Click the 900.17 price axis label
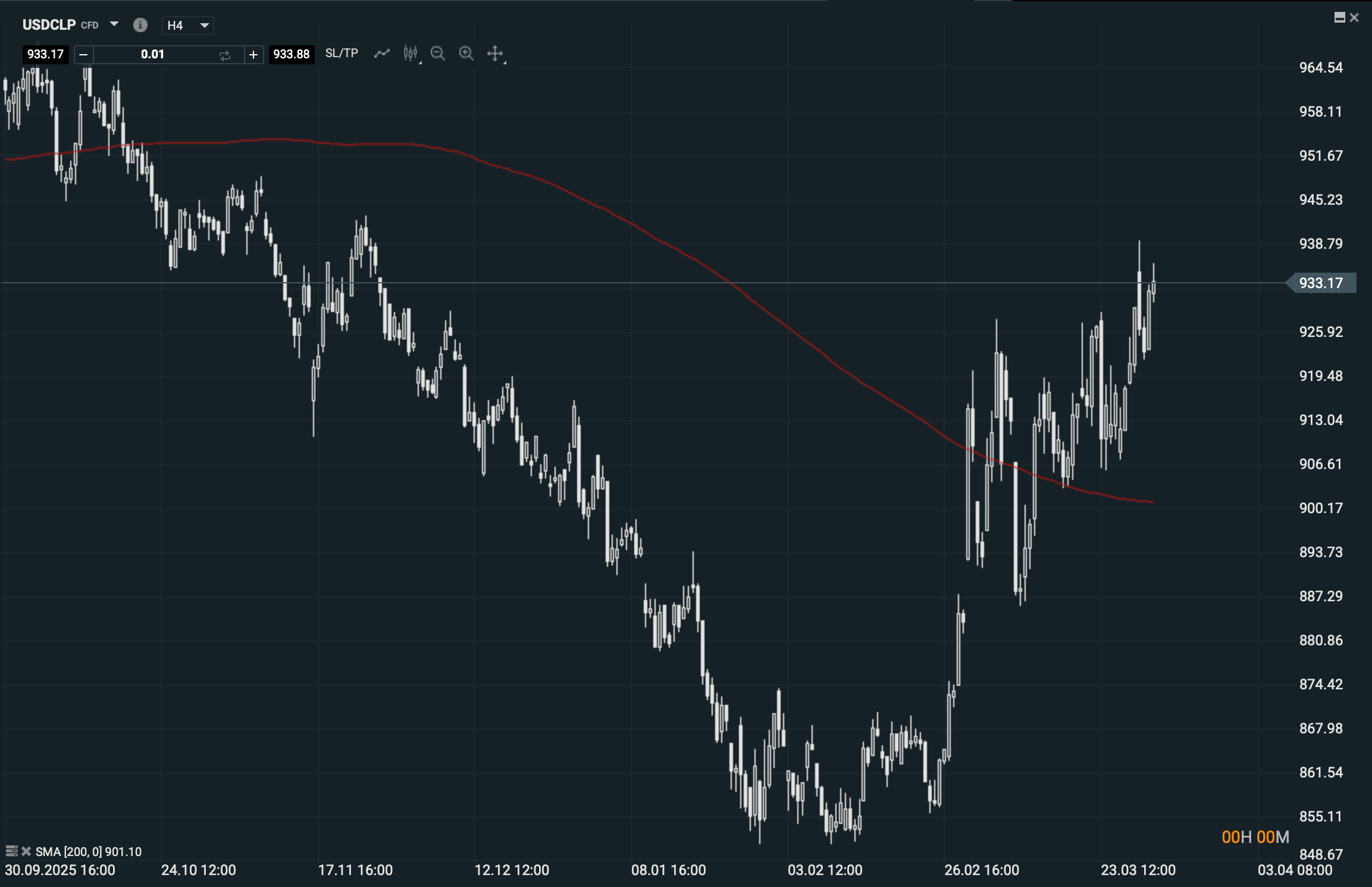 point(1321,508)
